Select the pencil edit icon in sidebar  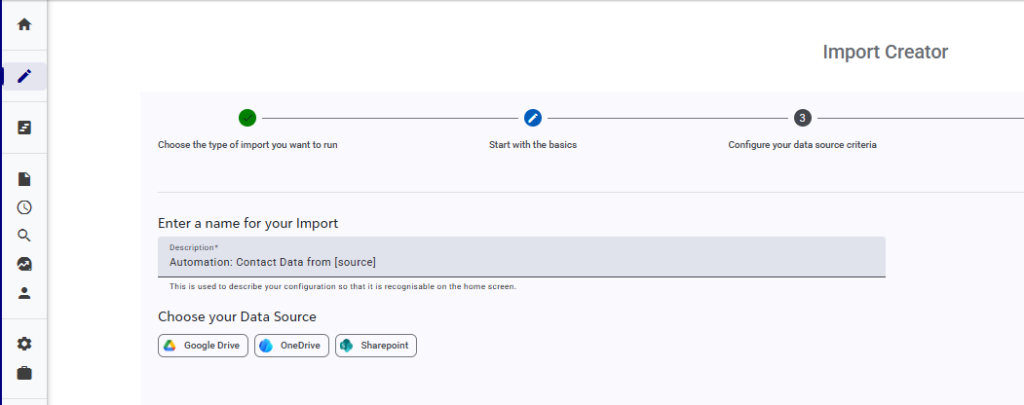pyautogui.click(x=24, y=76)
